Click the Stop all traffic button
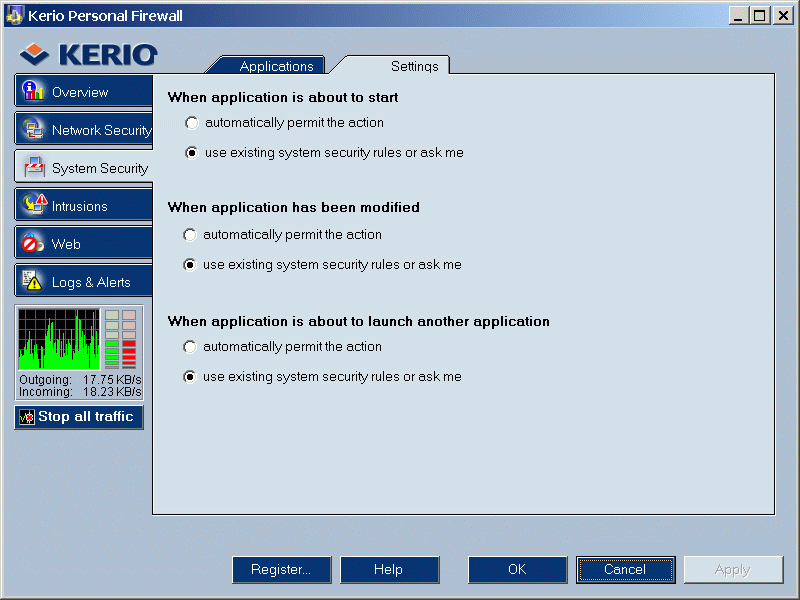This screenshot has height=600, width=800. 79,417
